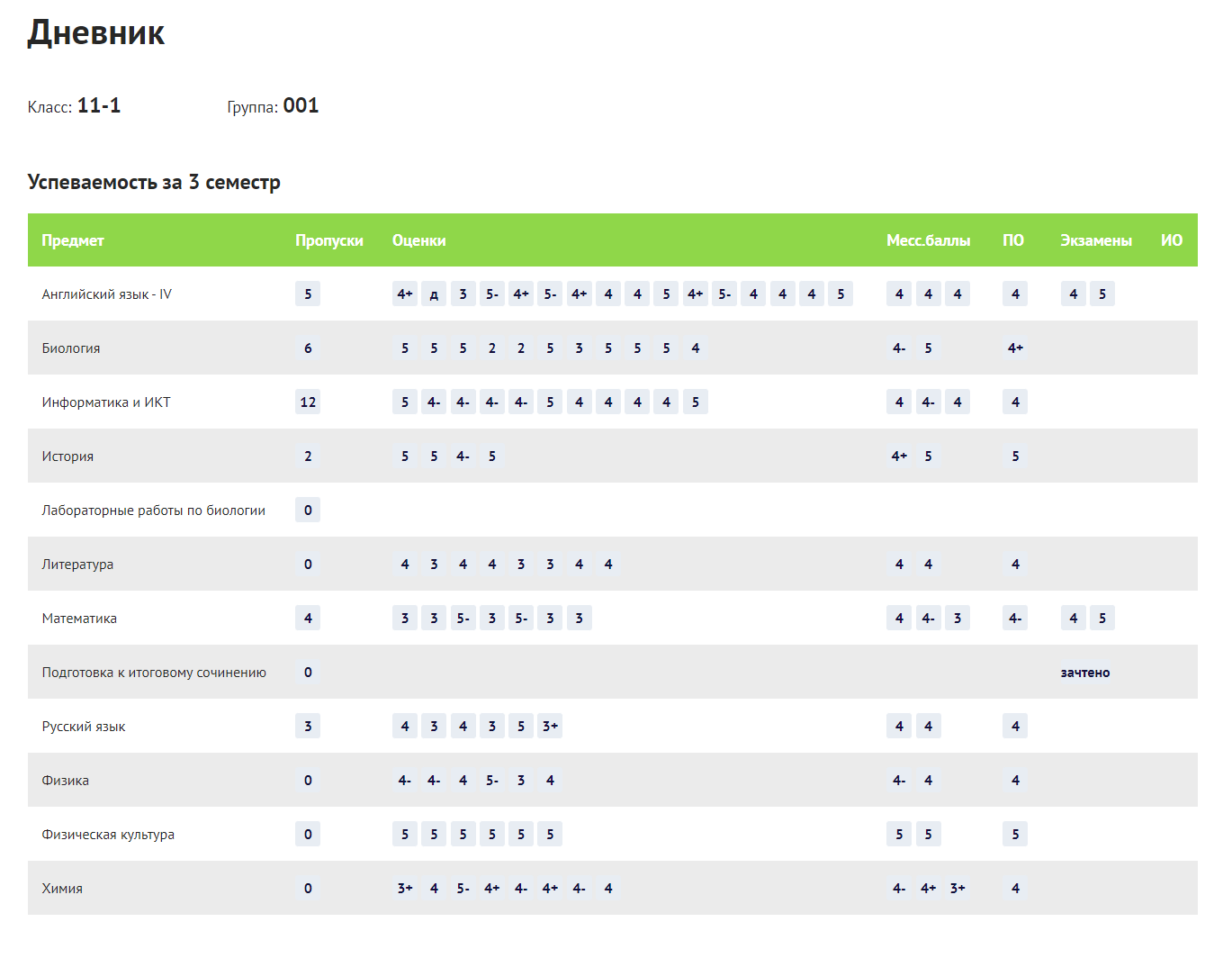Select the Биология subject row label
The height and width of the screenshot is (958, 1232).
(71, 348)
